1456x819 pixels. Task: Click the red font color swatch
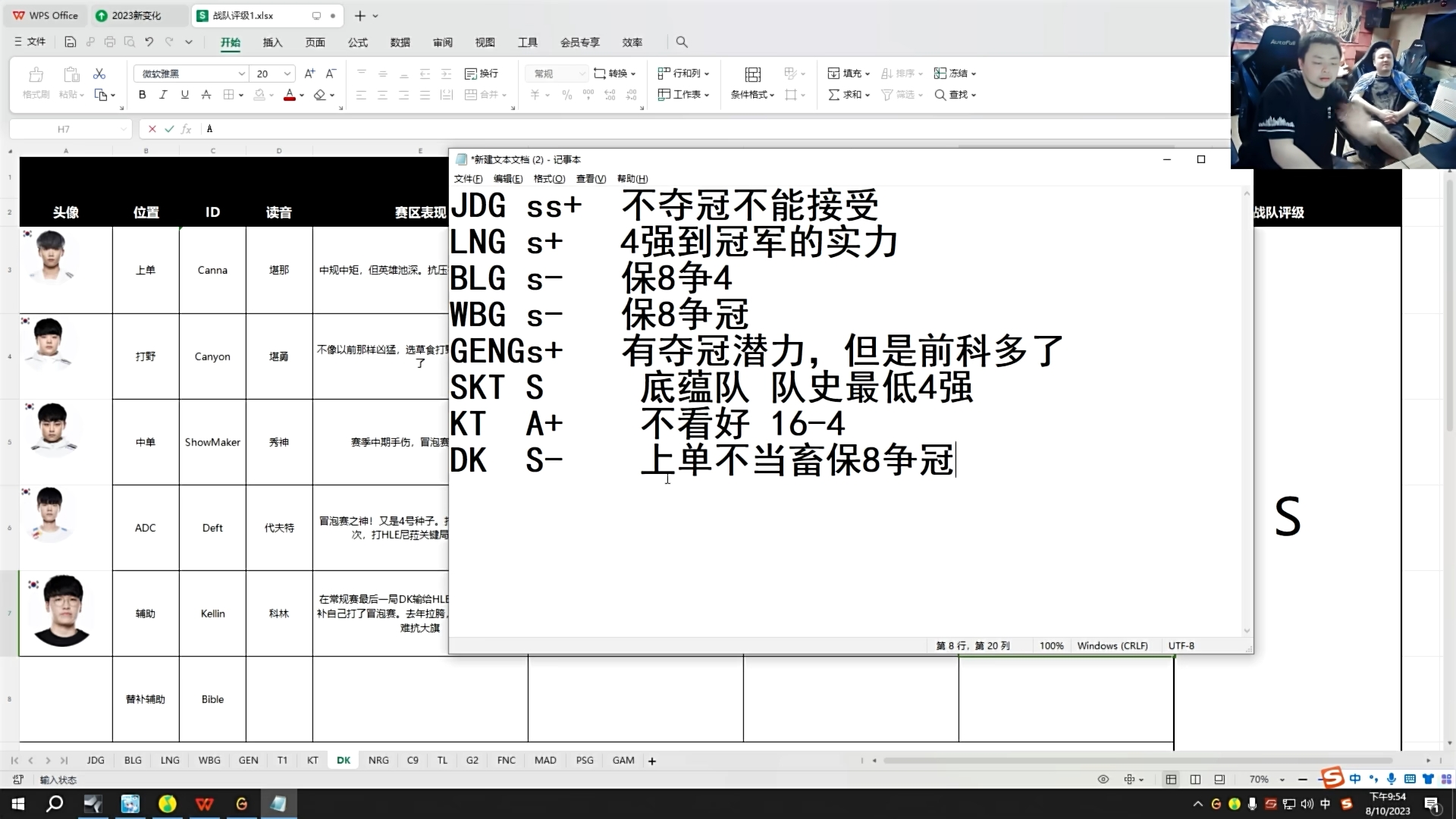pos(289,95)
